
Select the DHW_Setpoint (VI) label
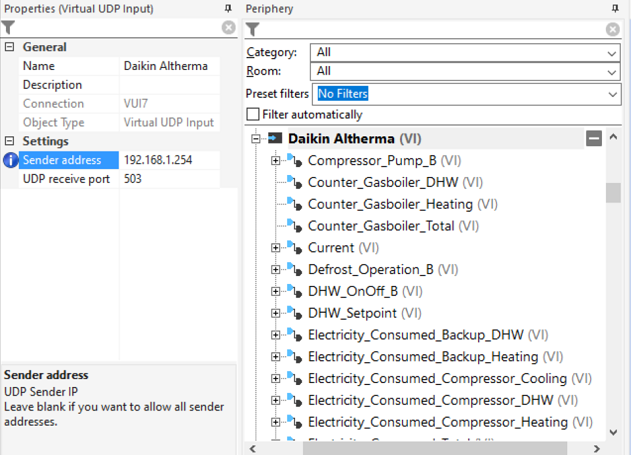tap(365, 313)
